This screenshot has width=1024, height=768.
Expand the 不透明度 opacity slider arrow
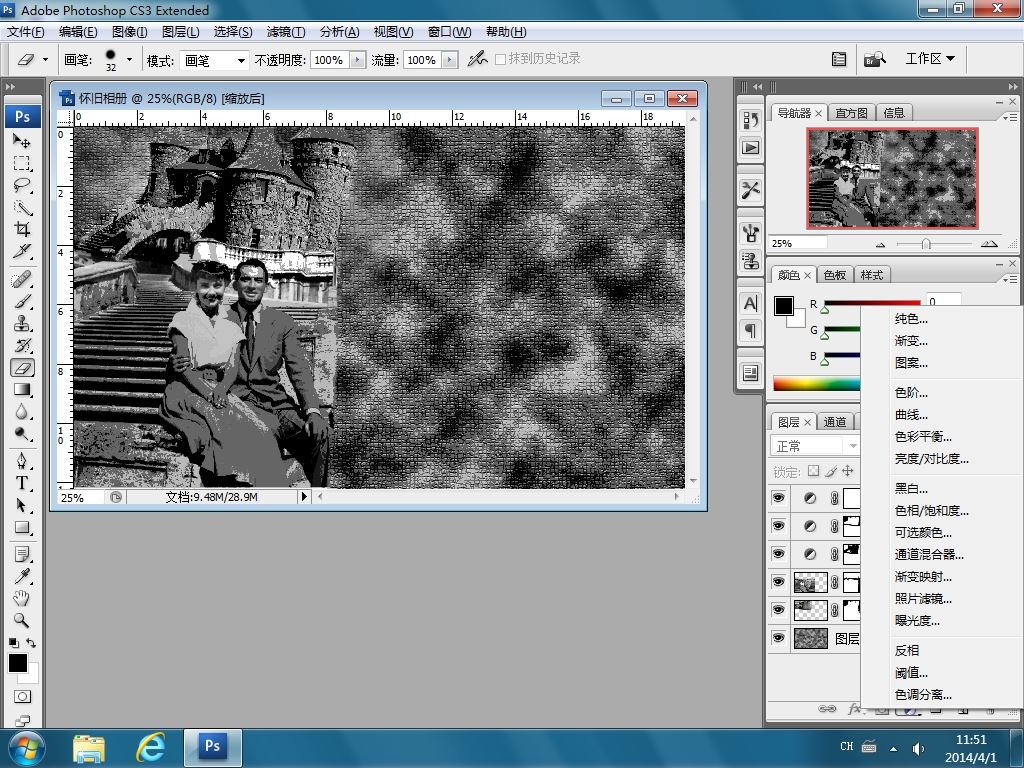pos(357,60)
